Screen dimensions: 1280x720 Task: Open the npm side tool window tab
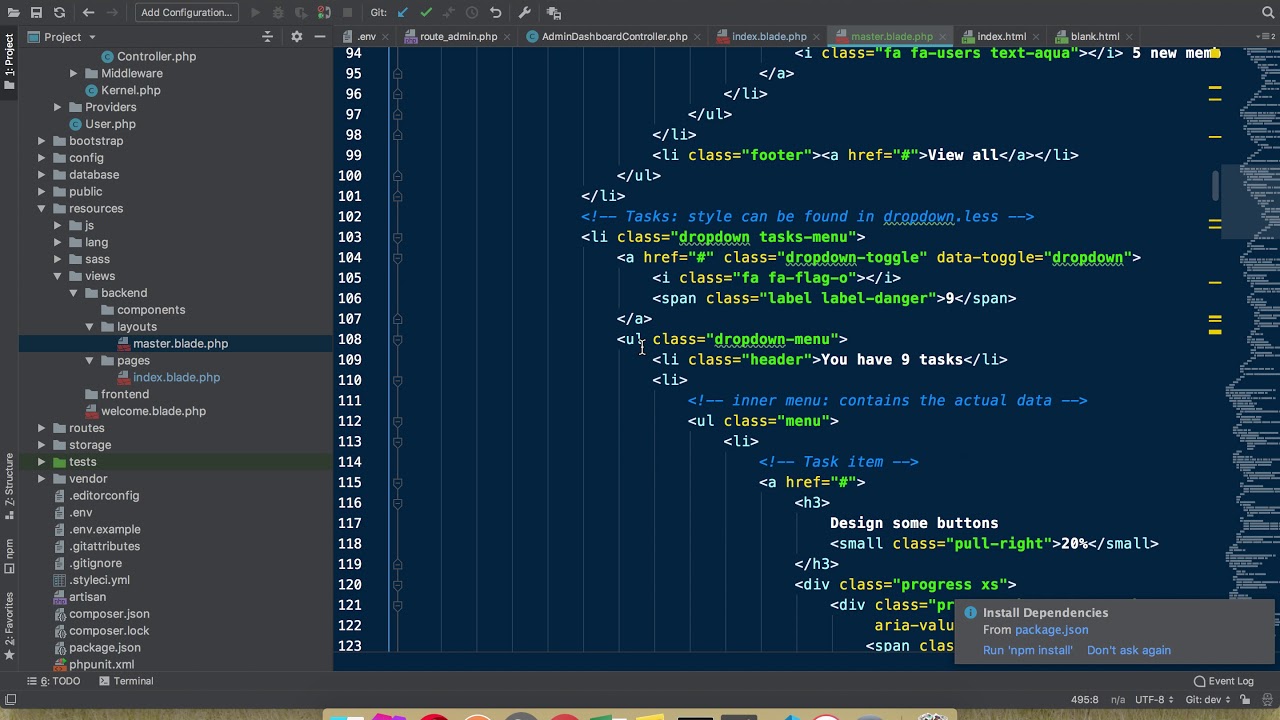[x=9, y=556]
